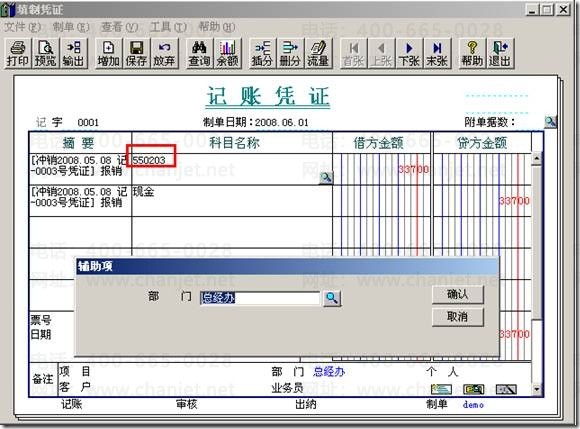Add a new voucher with 增加
580x429 pixels.
(x=108, y=54)
